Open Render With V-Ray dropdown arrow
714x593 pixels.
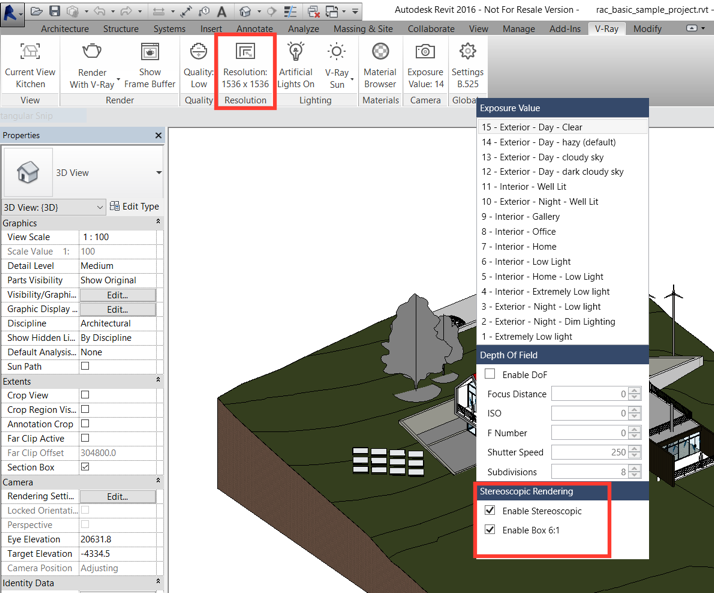[x=118, y=80]
